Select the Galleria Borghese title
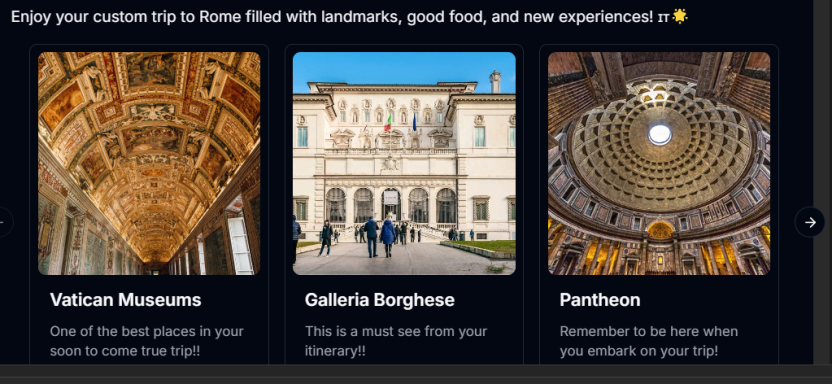This screenshot has width=832, height=384. pos(379,300)
